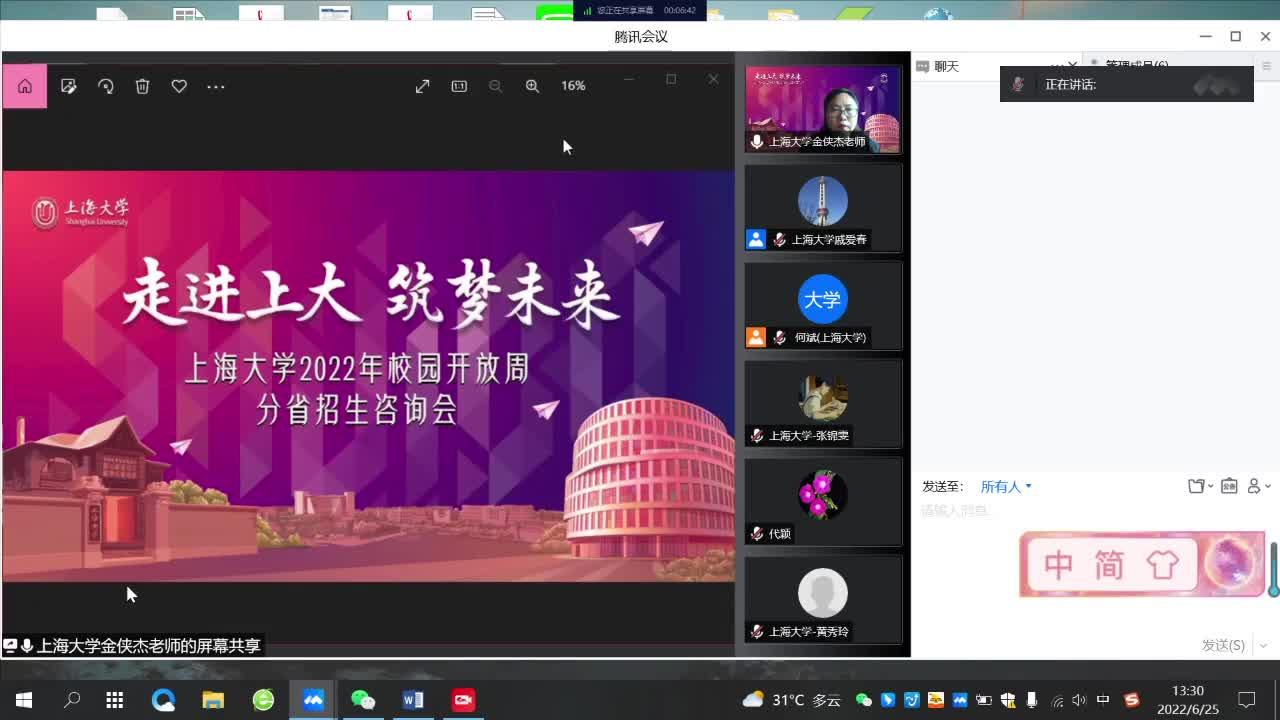Open the clock showing 13:30 2022/6/25
Viewport: 1280px width, 720px height.
(1188, 700)
